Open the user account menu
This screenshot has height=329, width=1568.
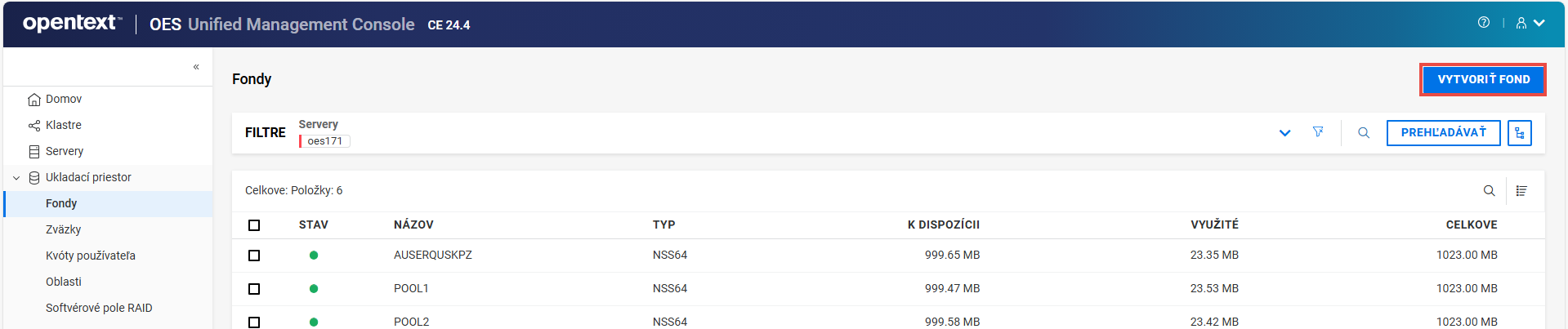[x=1530, y=23]
